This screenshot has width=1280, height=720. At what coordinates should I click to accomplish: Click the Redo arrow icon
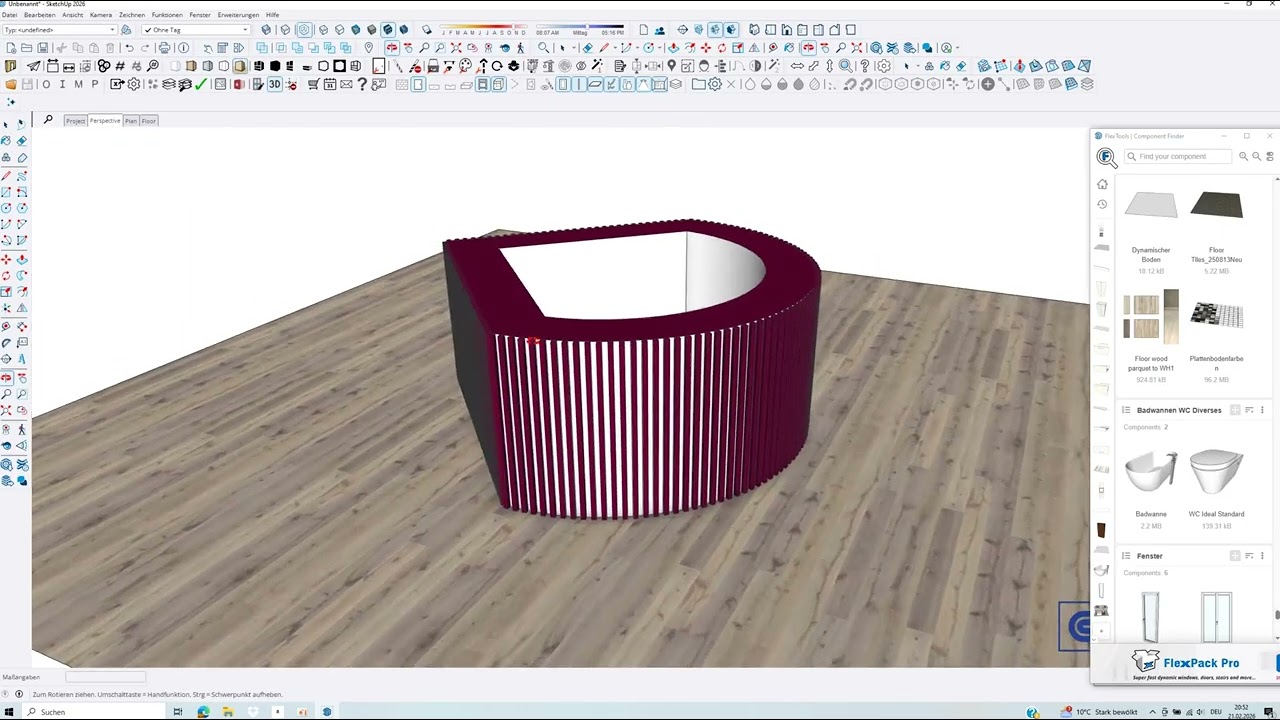[145, 48]
